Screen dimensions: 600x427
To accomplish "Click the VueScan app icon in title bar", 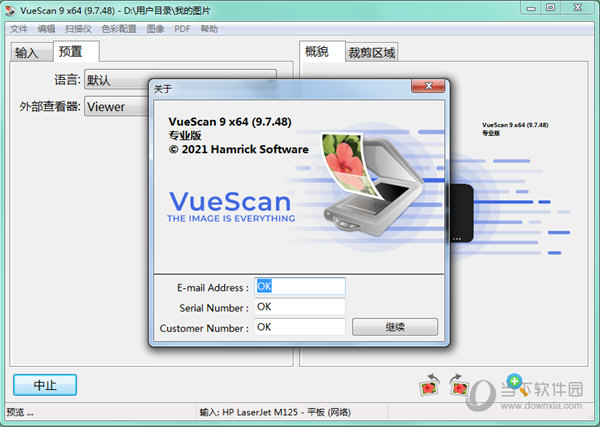I will click(x=10, y=10).
